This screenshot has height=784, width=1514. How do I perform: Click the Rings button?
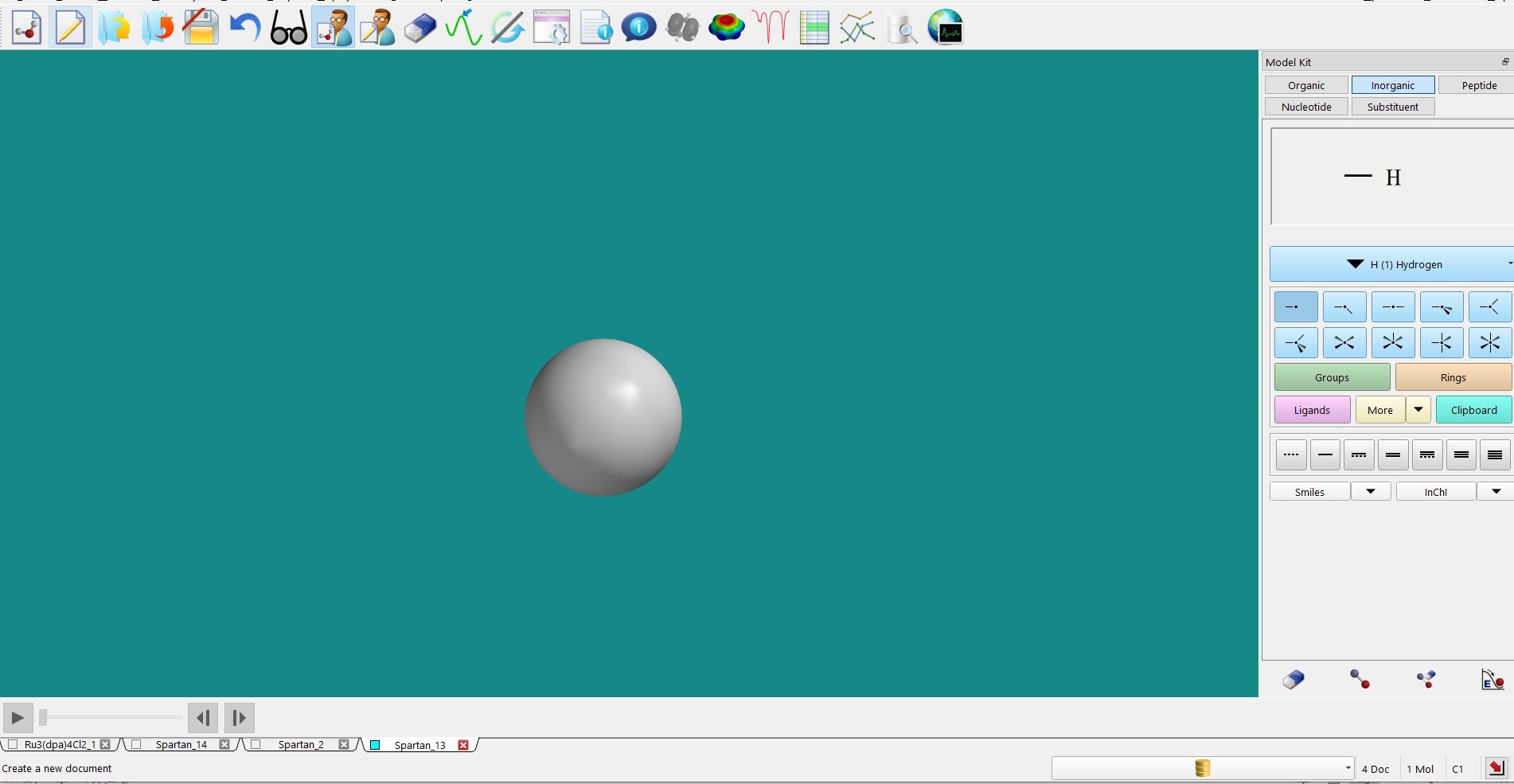1453,377
